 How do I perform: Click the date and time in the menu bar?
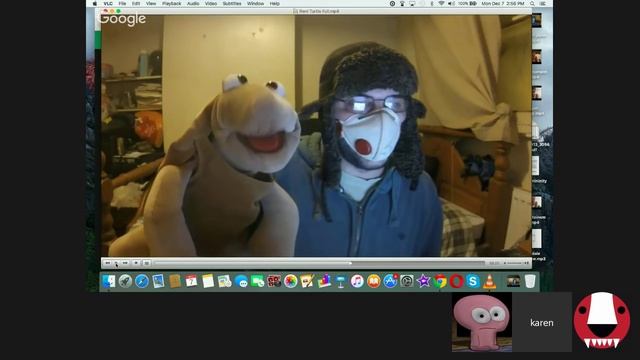coord(503,3)
